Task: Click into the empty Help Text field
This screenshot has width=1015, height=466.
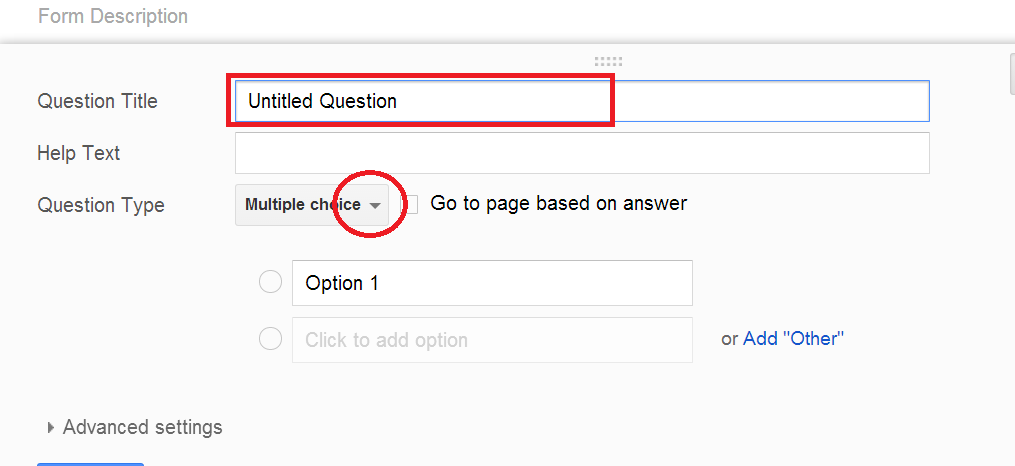Action: 581,153
